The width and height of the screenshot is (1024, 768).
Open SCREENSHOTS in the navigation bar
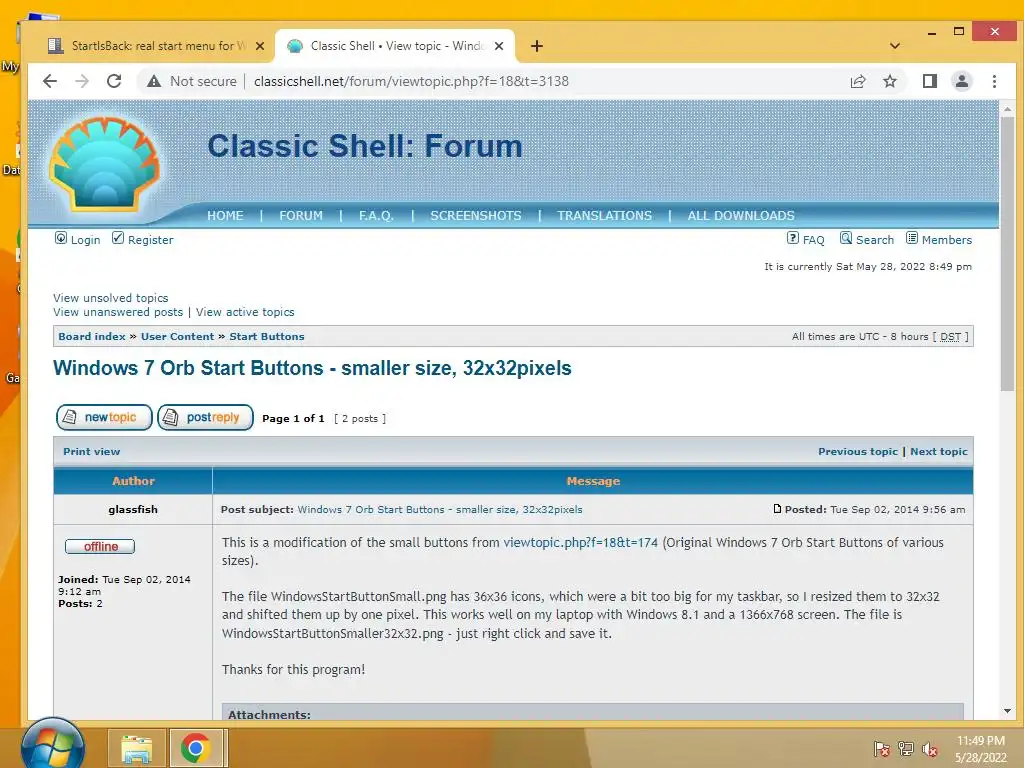(x=475, y=216)
